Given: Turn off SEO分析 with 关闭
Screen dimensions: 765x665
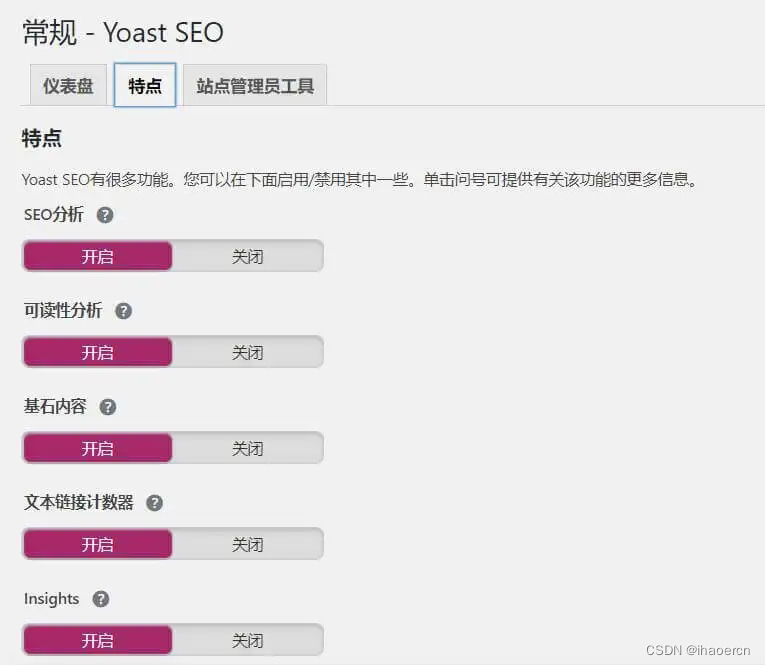Looking at the screenshot, I should click(x=248, y=256).
